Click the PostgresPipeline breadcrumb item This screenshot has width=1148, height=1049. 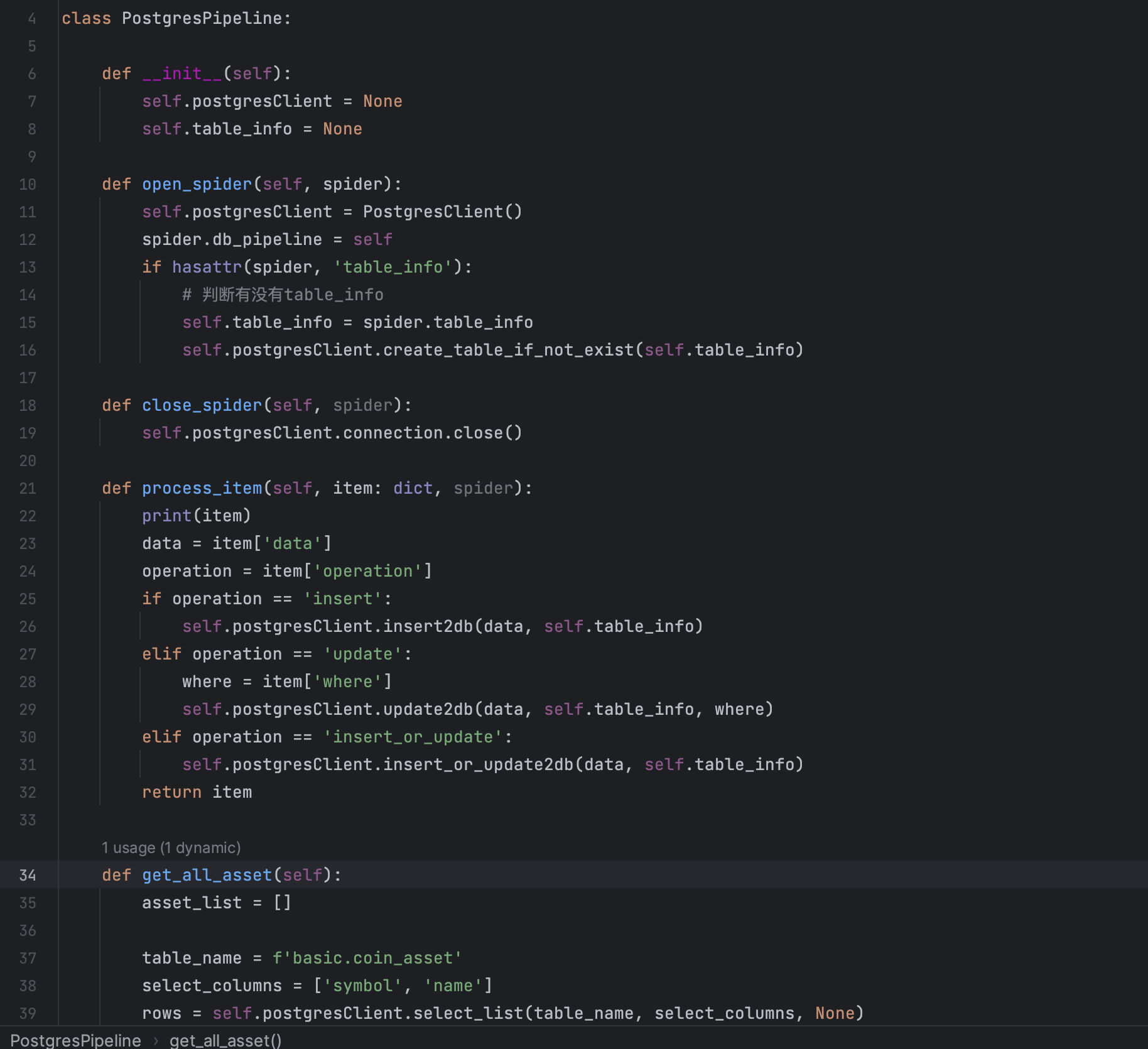[x=75, y=1040]
